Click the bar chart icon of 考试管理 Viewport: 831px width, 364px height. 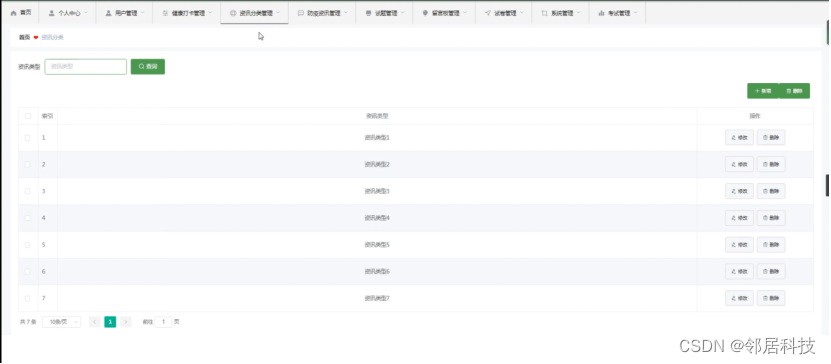(x=601, y=13)
